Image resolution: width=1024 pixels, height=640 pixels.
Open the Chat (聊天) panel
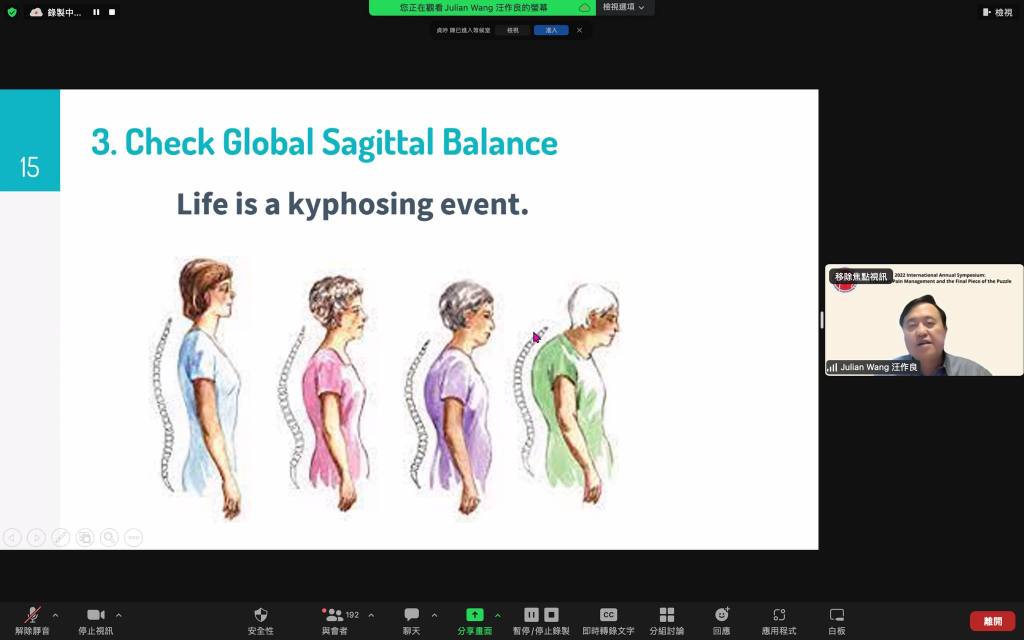pos(411,615)
